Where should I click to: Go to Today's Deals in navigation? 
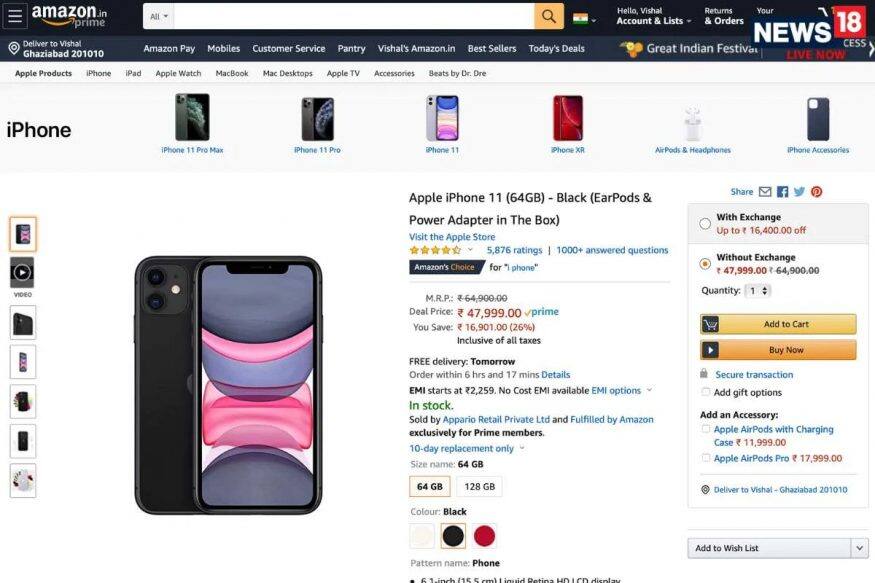pyautogui.click(x=556, y=49)
